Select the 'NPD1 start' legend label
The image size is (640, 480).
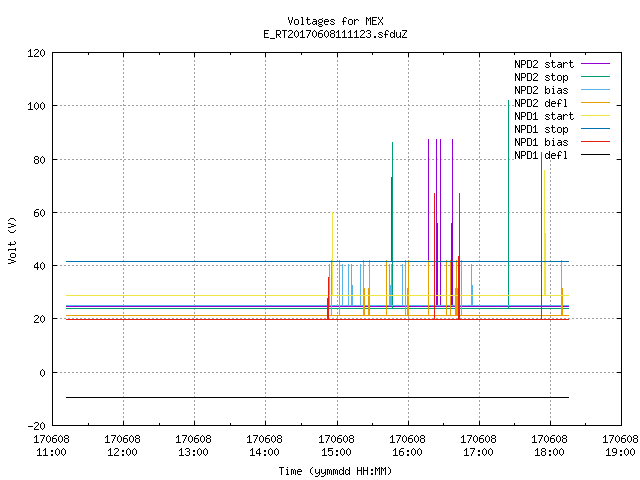pyautogui.click(x=544, y=116)
